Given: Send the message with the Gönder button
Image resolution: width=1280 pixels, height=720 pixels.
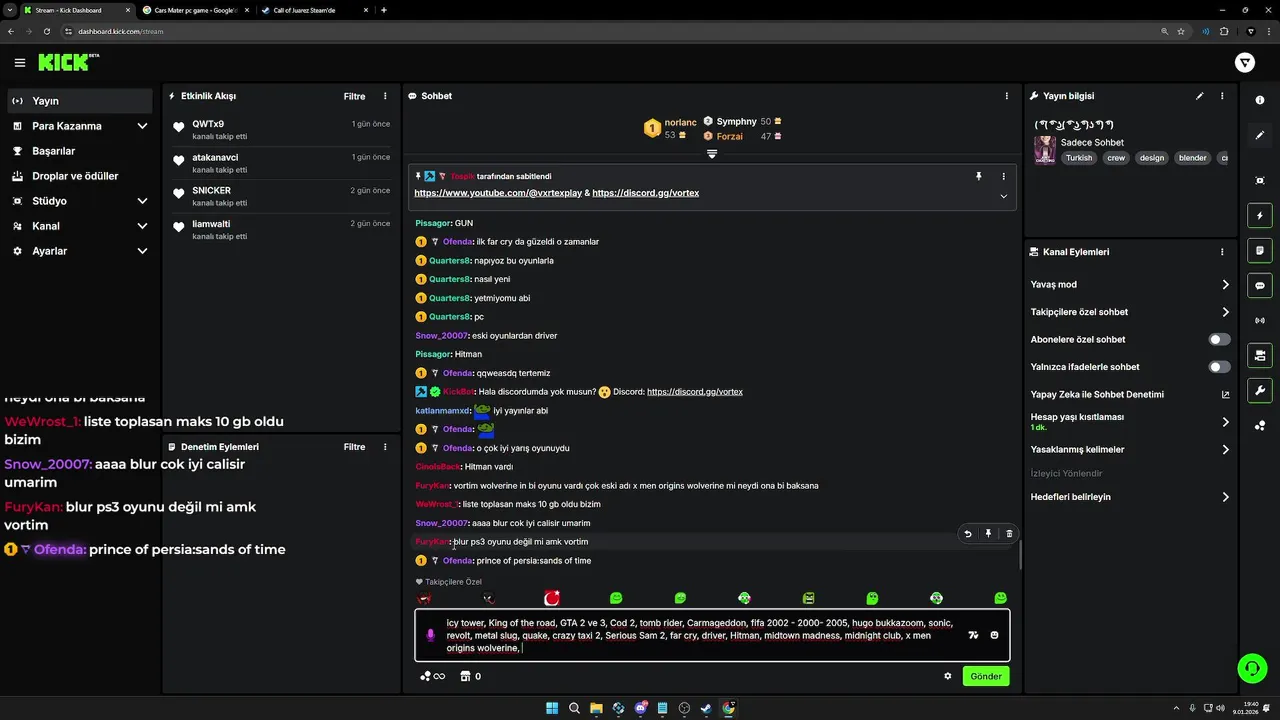Looking at the screenshot, I should tap(986, 676).
